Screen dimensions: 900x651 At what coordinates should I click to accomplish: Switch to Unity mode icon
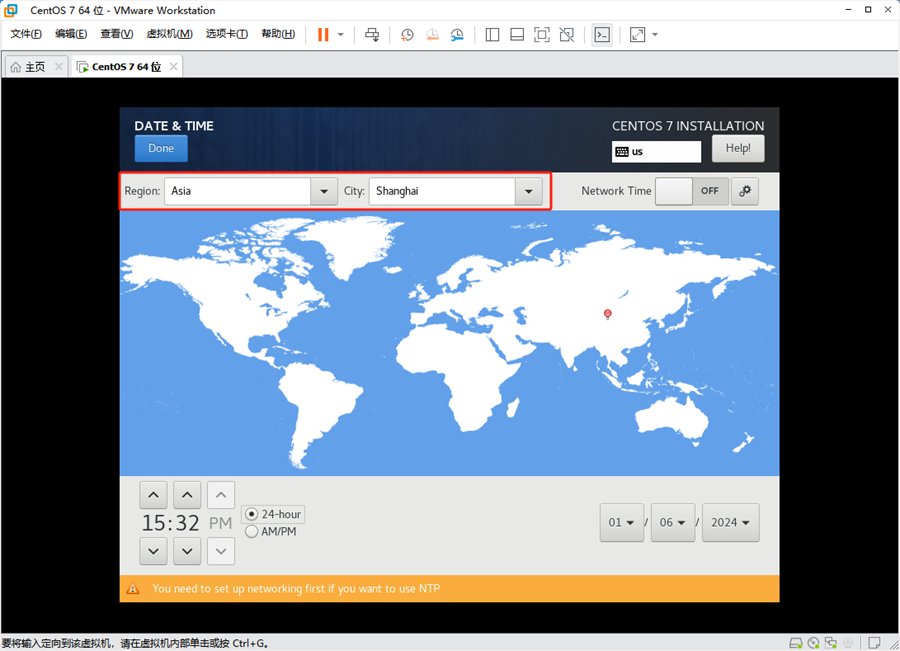(x=567, y=34)
